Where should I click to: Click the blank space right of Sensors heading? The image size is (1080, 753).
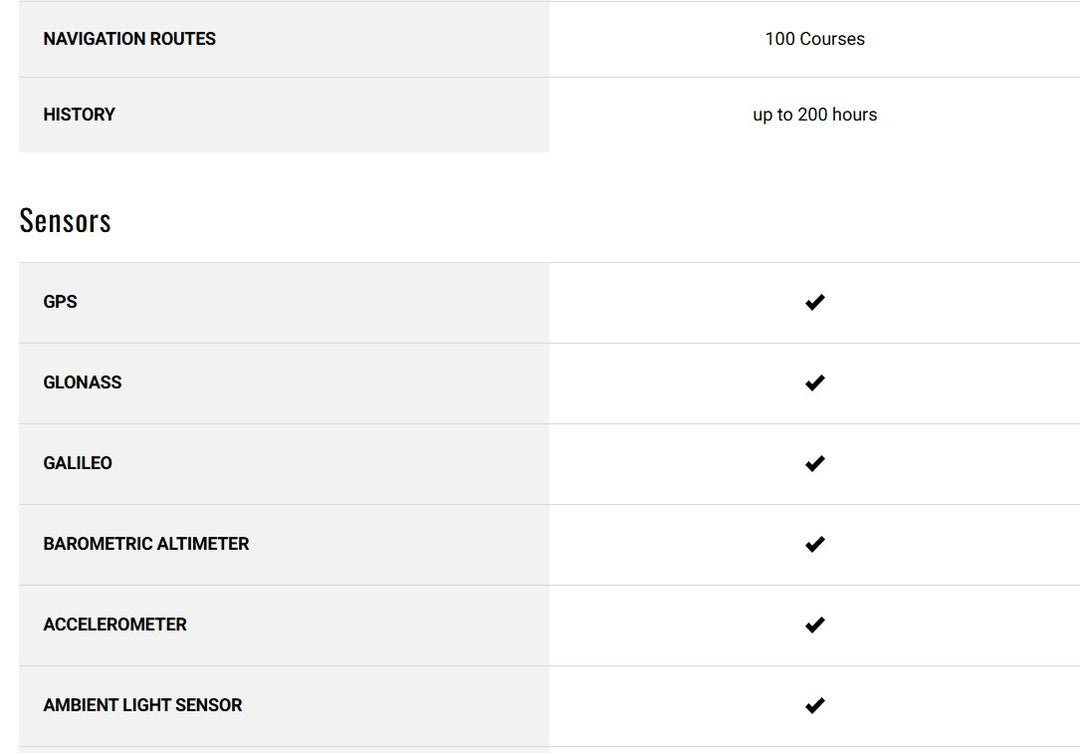pos(600,221)
